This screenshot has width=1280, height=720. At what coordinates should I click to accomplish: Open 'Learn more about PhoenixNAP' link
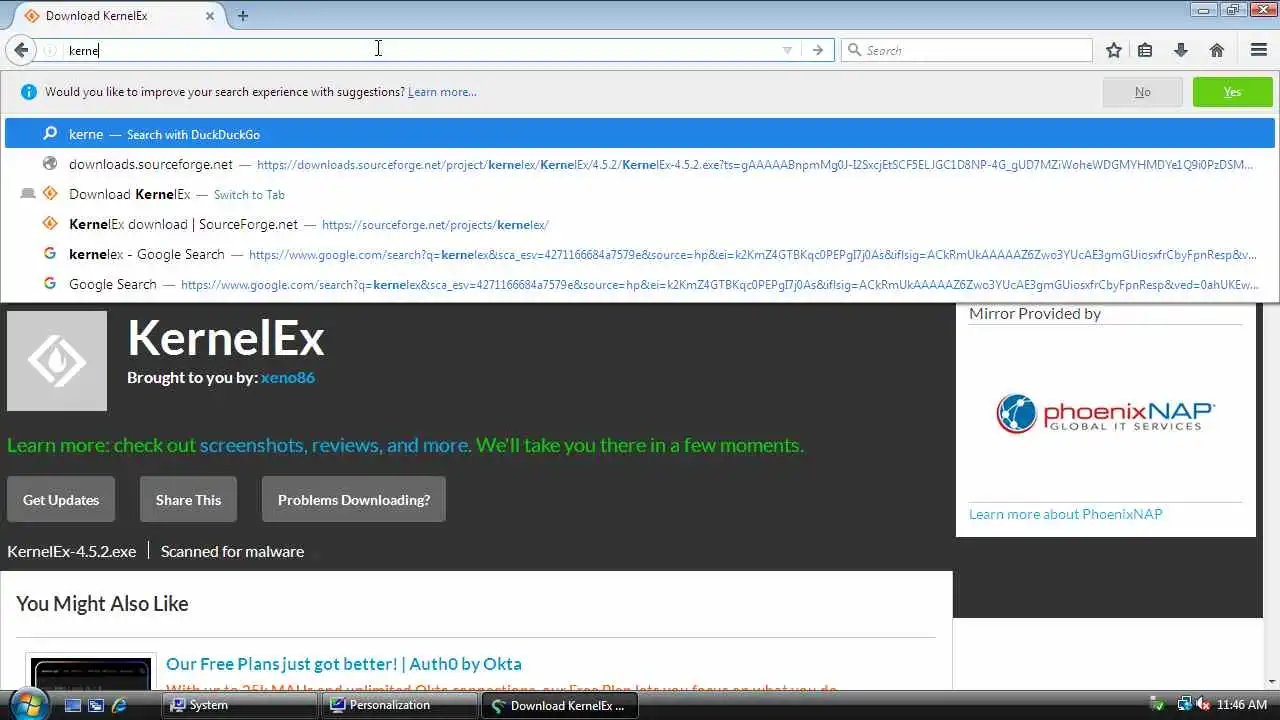click(x=1066, y=514)
